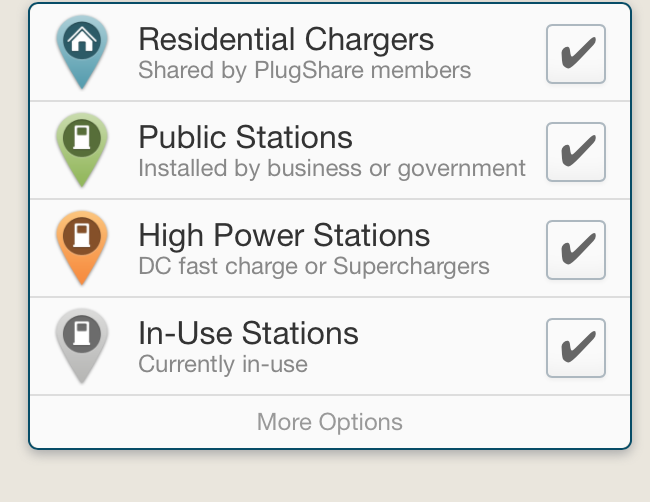This screenshot has width=650, height=502.
Task: Click the orange High Power Stations pin icon
Action: (x=82, y=248)
